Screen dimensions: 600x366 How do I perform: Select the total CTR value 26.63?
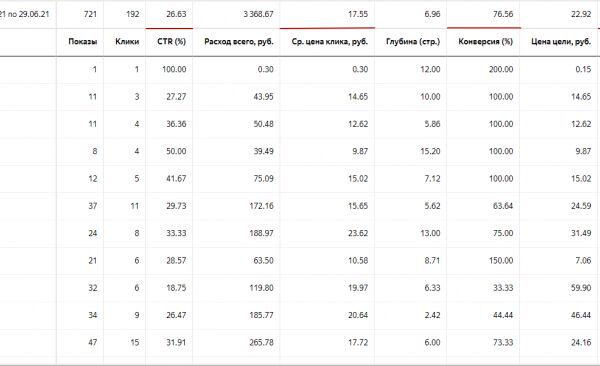pos(176,14)
